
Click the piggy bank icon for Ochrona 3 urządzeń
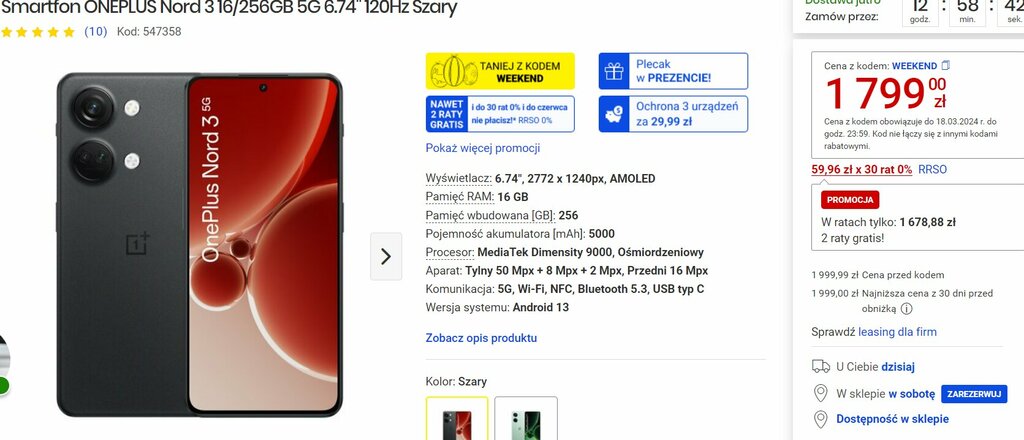coord(614,114)
